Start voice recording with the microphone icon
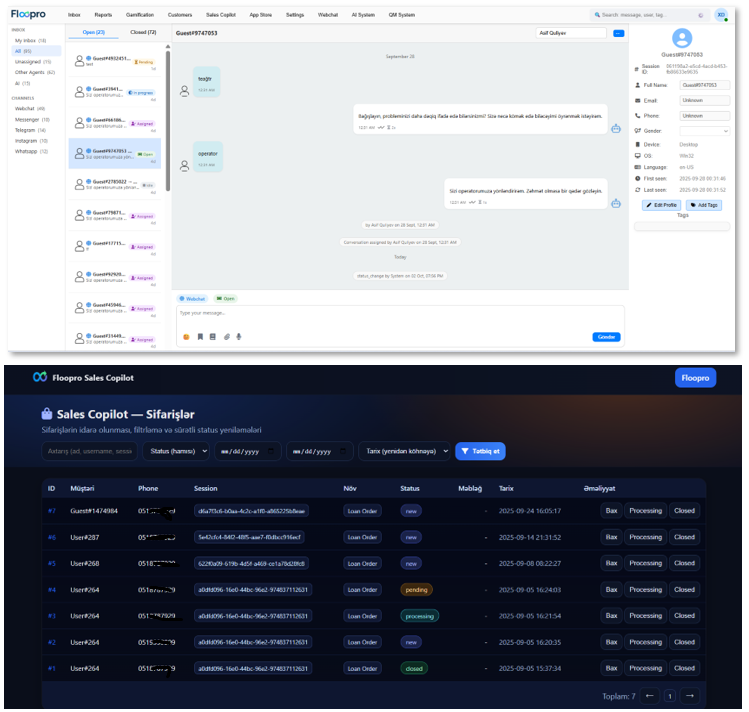The height and width of the screenshot is (712, 749). pyautogui.click(x=239, y=337)
